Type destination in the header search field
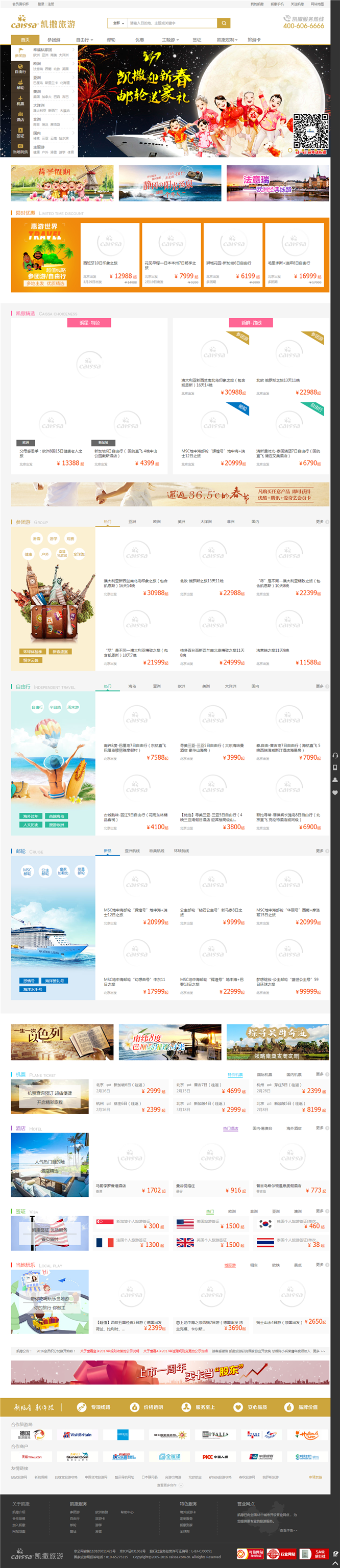Image resolution: width=340 pixels, height=1568 pixels. [x=171, y=23]
